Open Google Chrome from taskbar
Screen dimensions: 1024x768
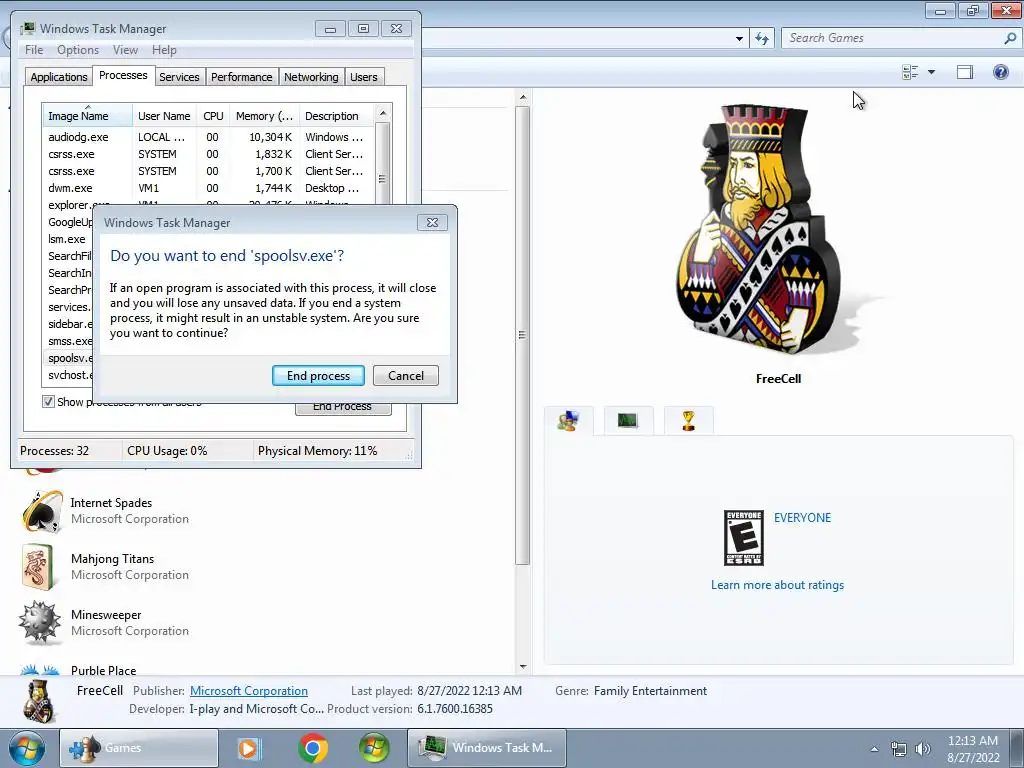(x=313, y=748)
